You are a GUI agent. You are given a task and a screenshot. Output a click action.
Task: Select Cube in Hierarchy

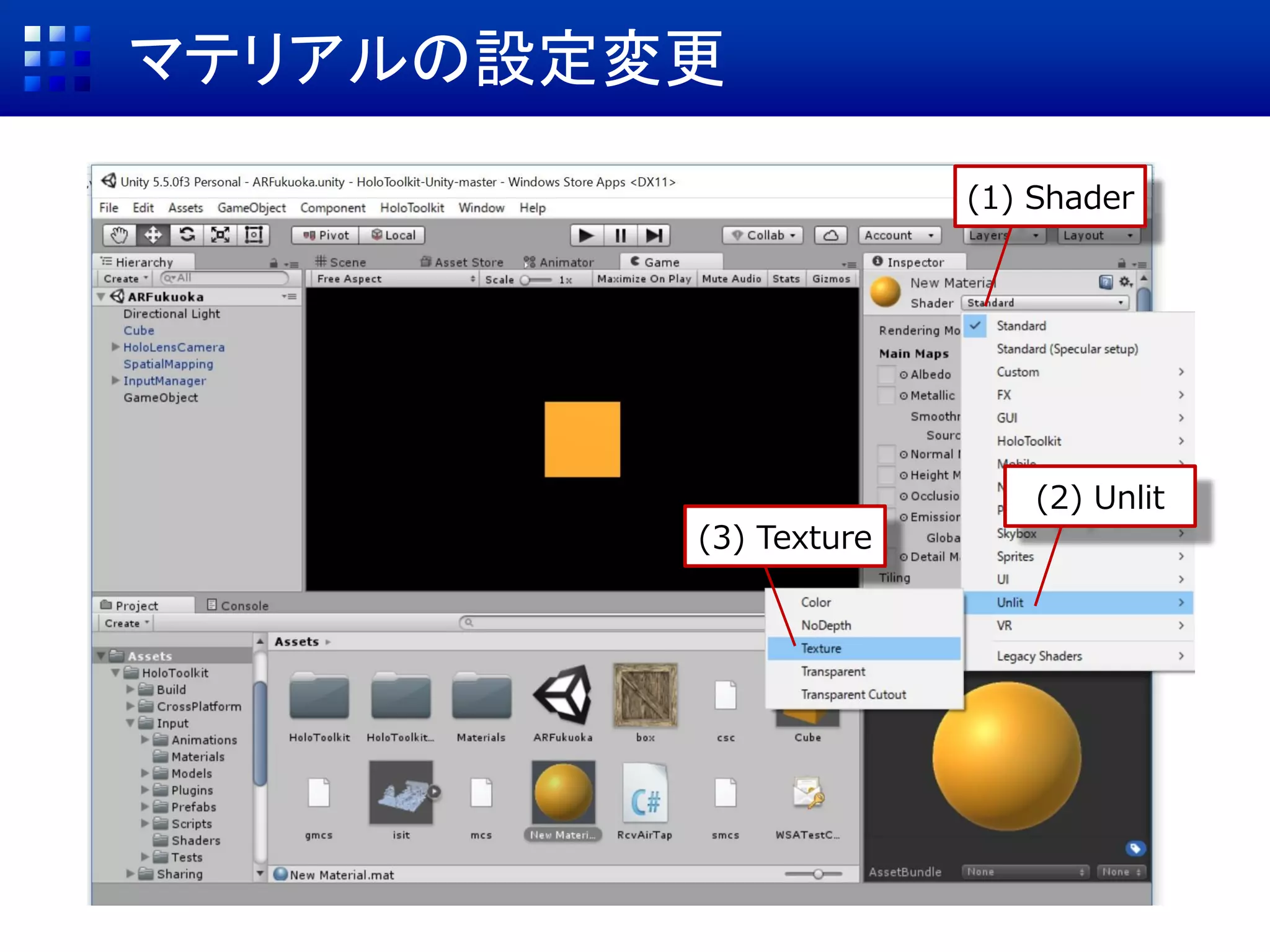coord(139,330)
